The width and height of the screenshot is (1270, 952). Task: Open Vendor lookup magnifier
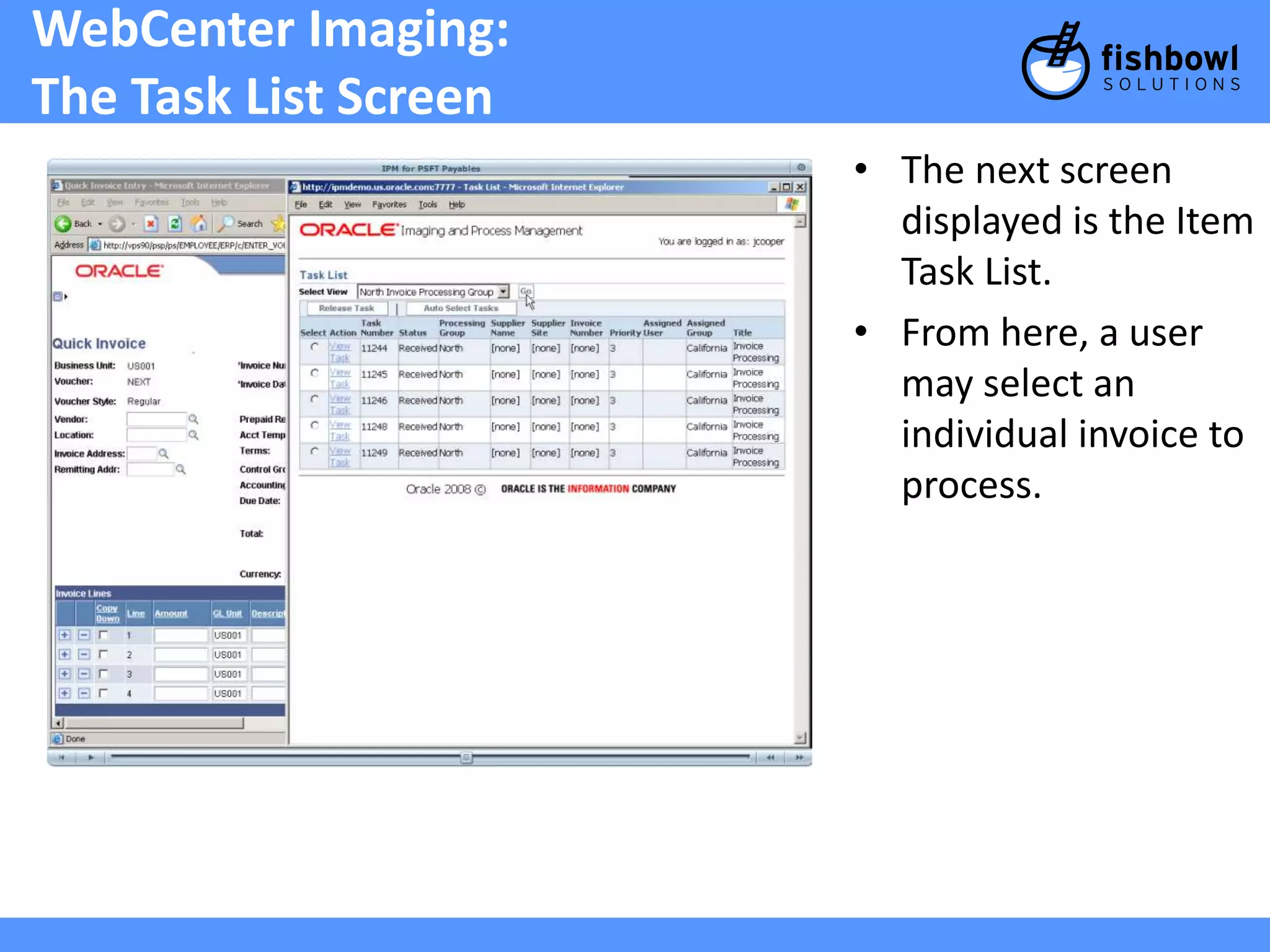coord(193,419)
